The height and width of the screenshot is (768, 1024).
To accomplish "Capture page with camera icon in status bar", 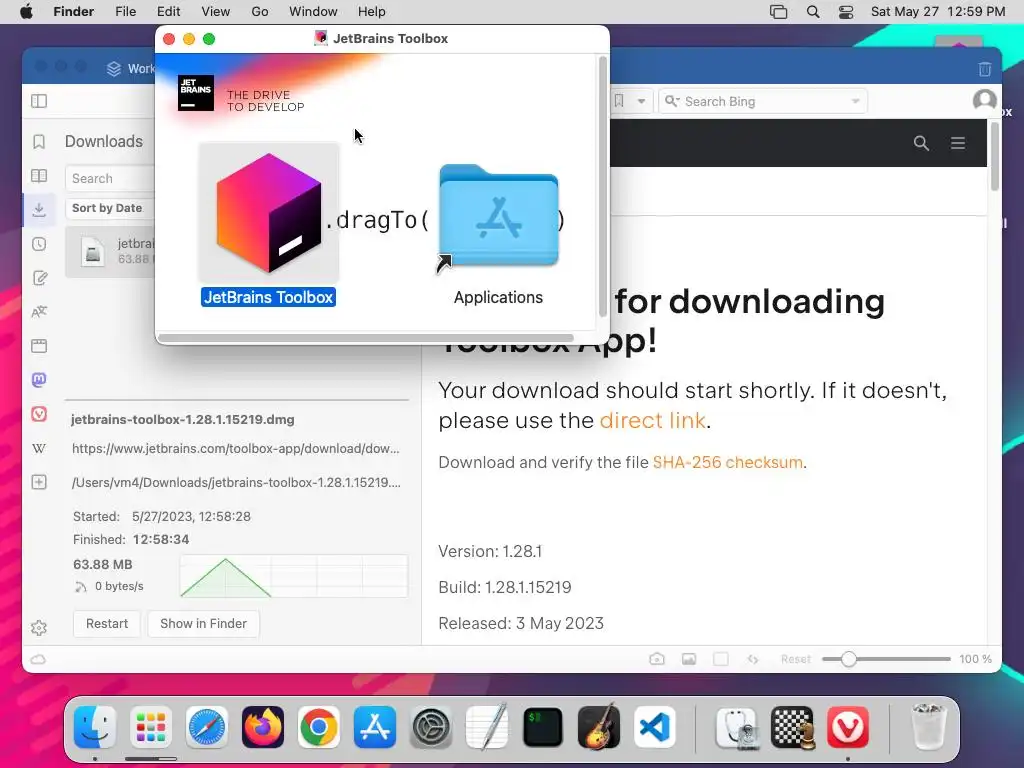I will (657, 660).
